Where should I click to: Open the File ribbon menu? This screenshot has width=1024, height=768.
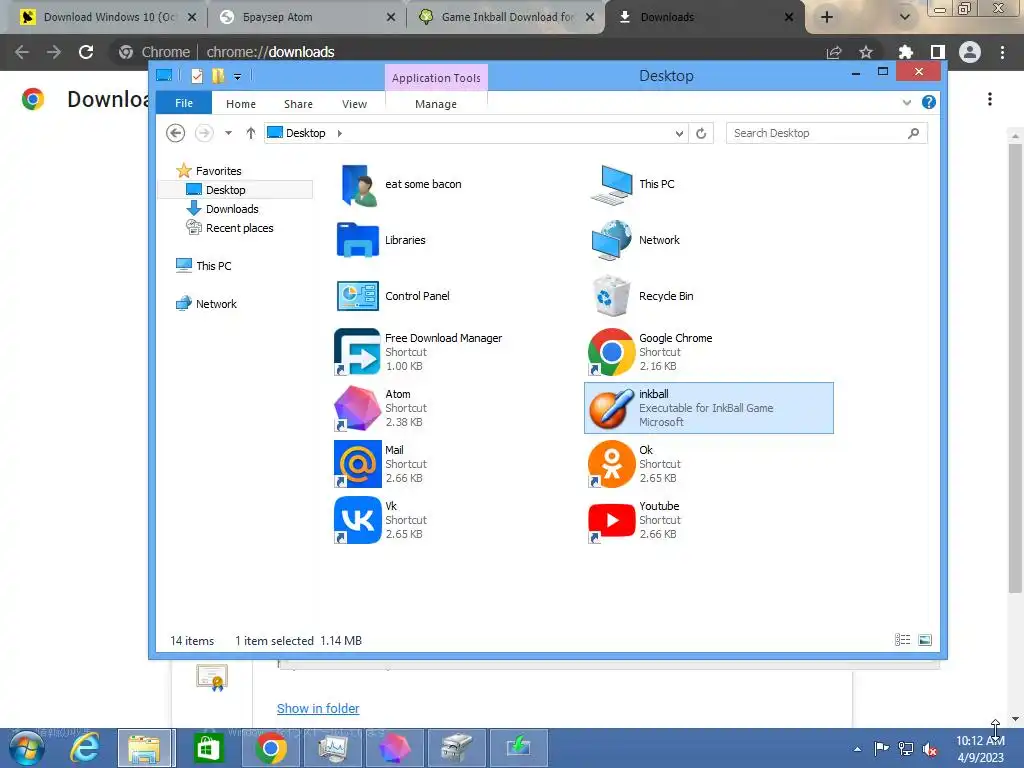pos(184,103)
